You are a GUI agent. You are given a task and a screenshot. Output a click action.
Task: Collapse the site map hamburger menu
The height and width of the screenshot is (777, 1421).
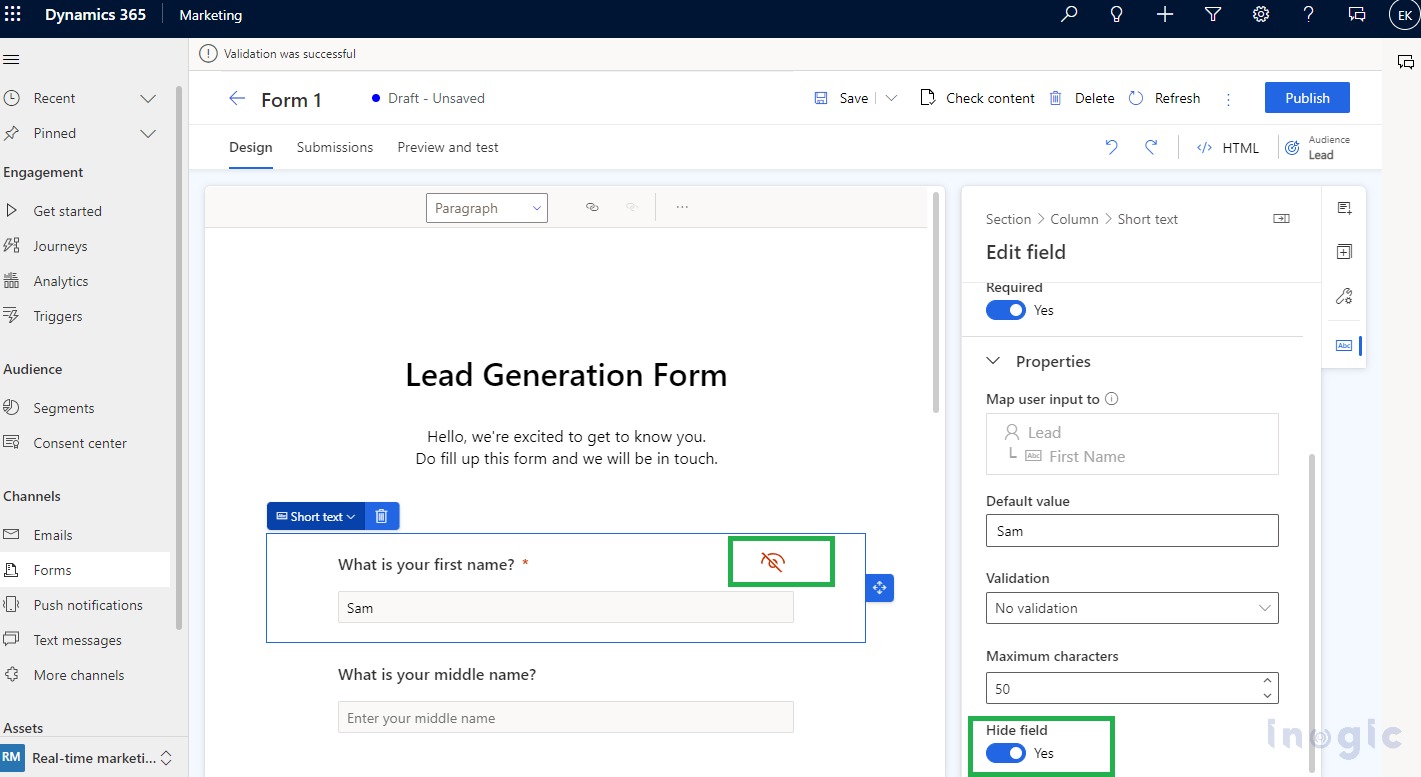12,60
